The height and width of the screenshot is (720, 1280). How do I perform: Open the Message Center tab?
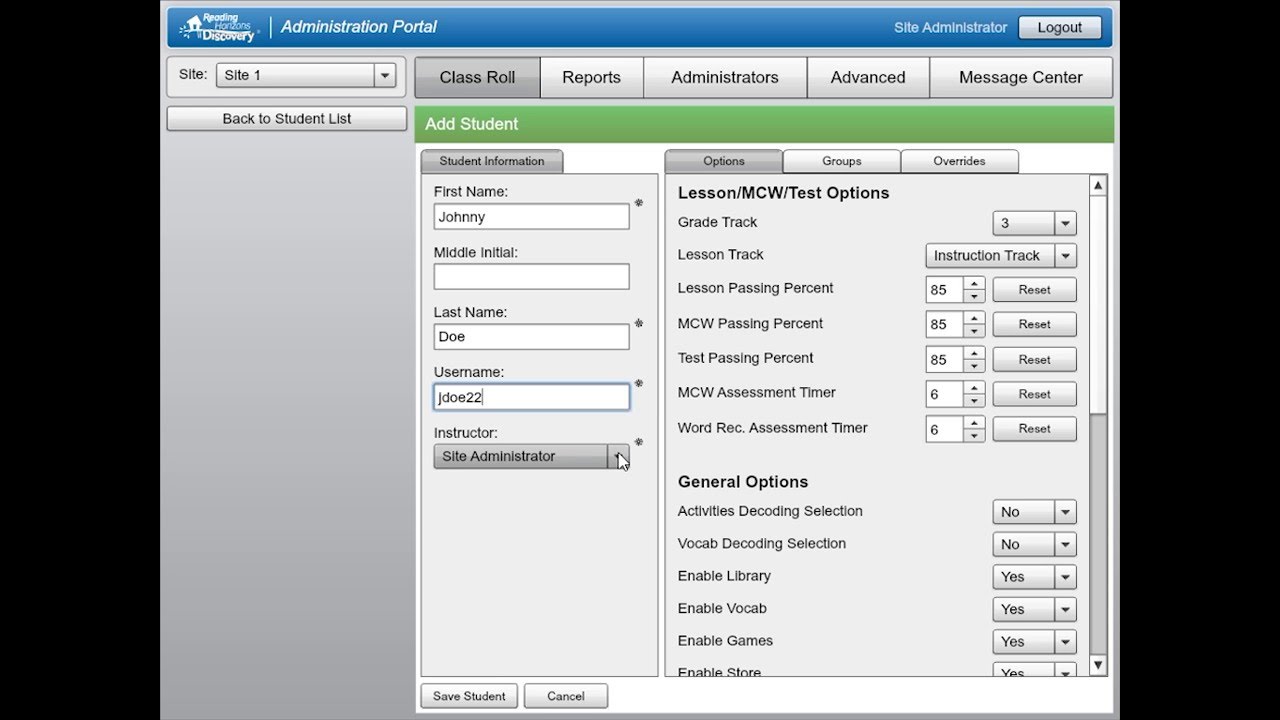pyautogui.click(x=1021, y=77)
